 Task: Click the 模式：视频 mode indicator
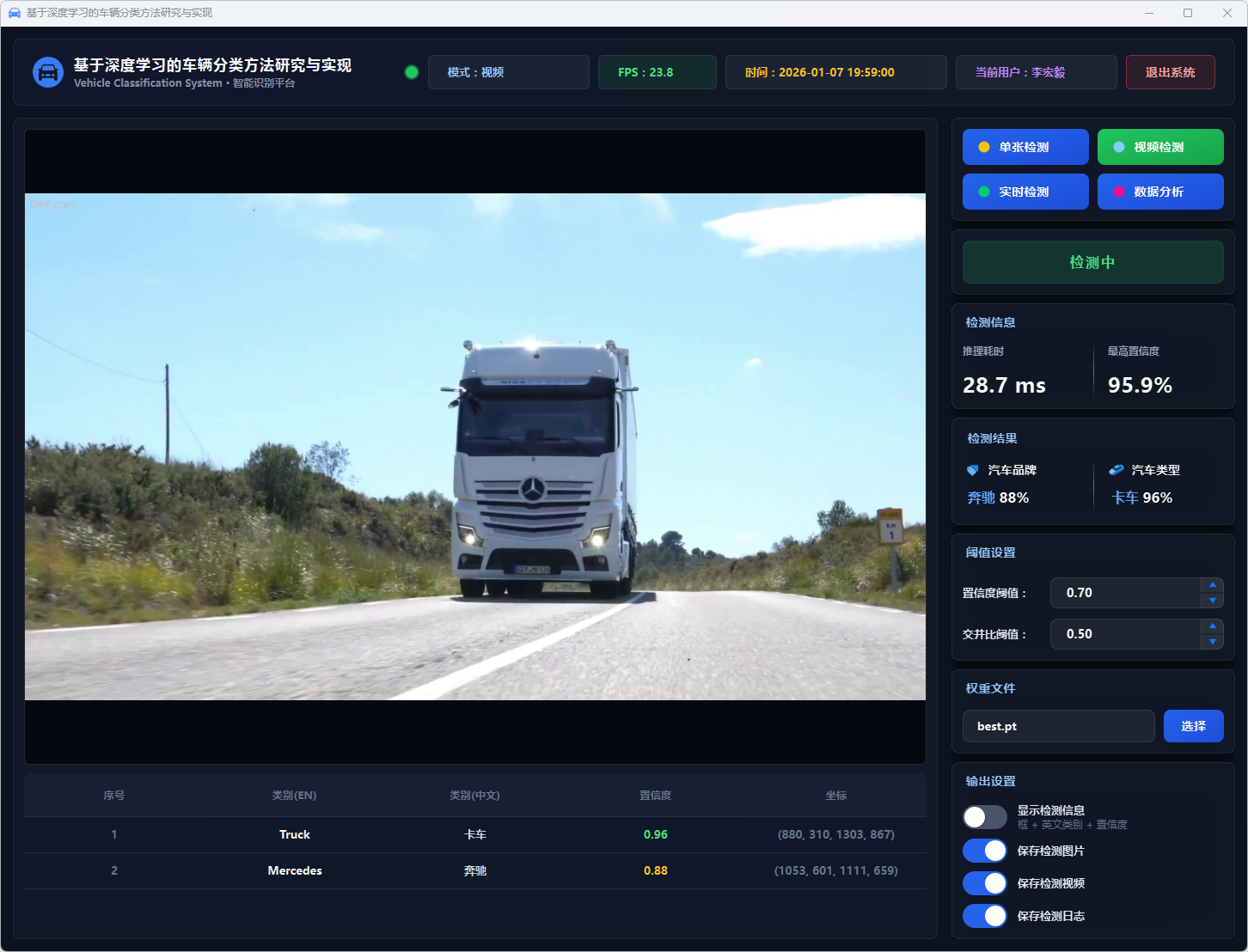click(x=509, y=72)
